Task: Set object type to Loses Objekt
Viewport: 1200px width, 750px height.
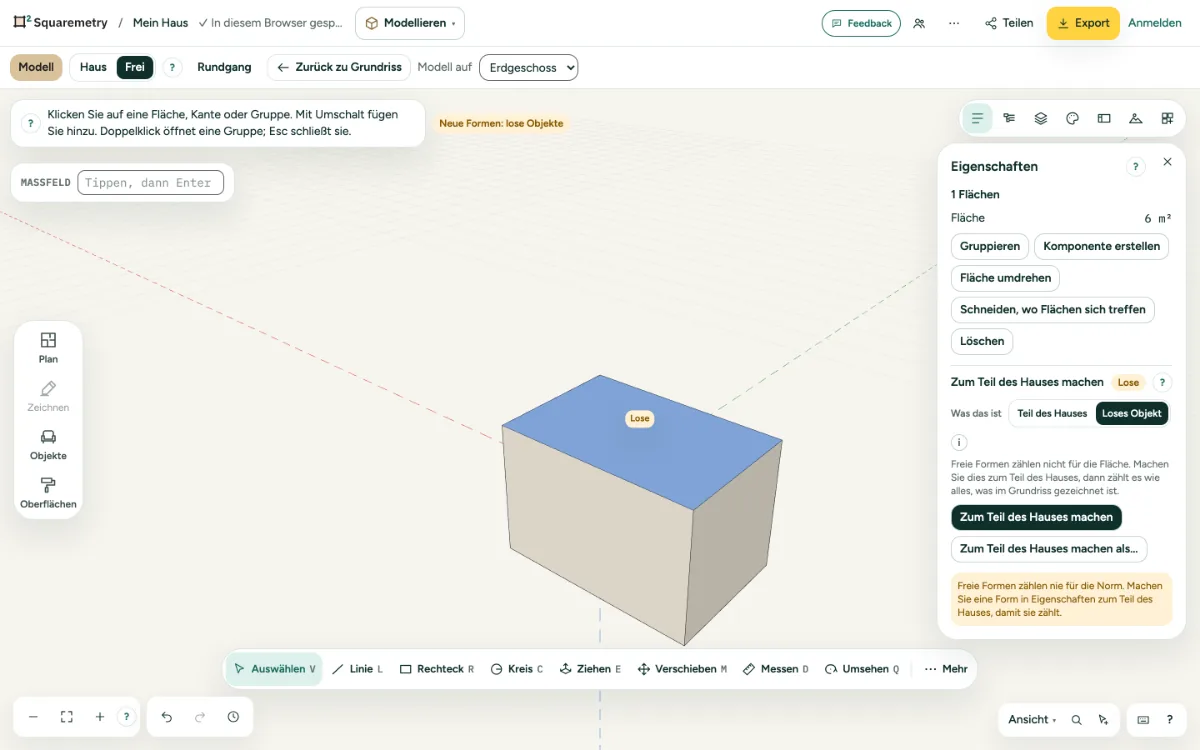Action: pos(1132,413)
